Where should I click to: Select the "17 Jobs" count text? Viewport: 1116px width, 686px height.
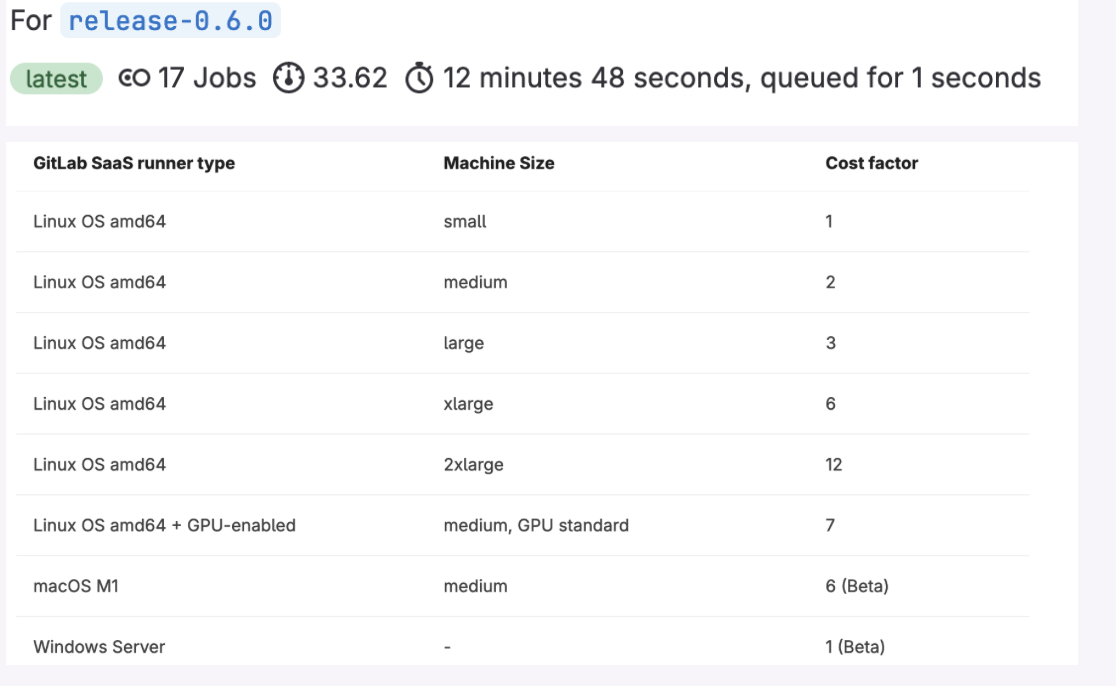[207, 78]
